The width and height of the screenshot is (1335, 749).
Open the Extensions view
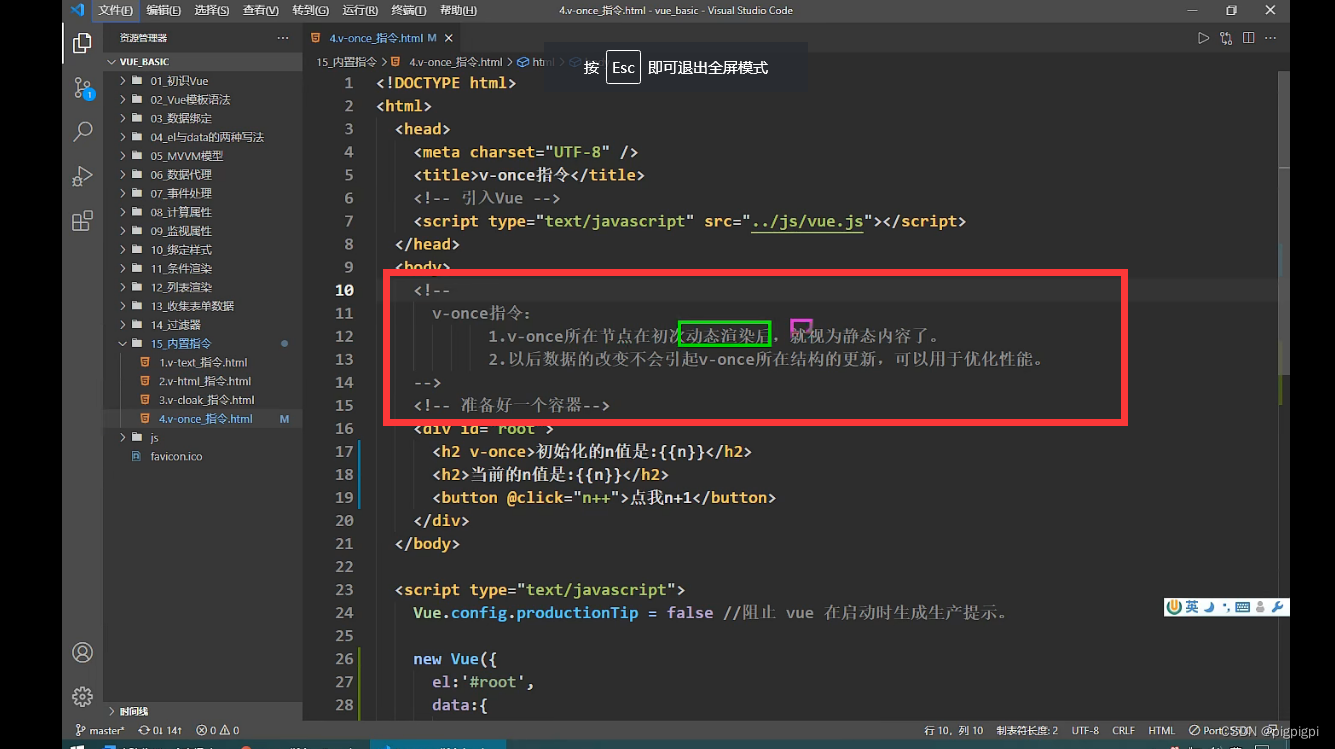[83, 221]
